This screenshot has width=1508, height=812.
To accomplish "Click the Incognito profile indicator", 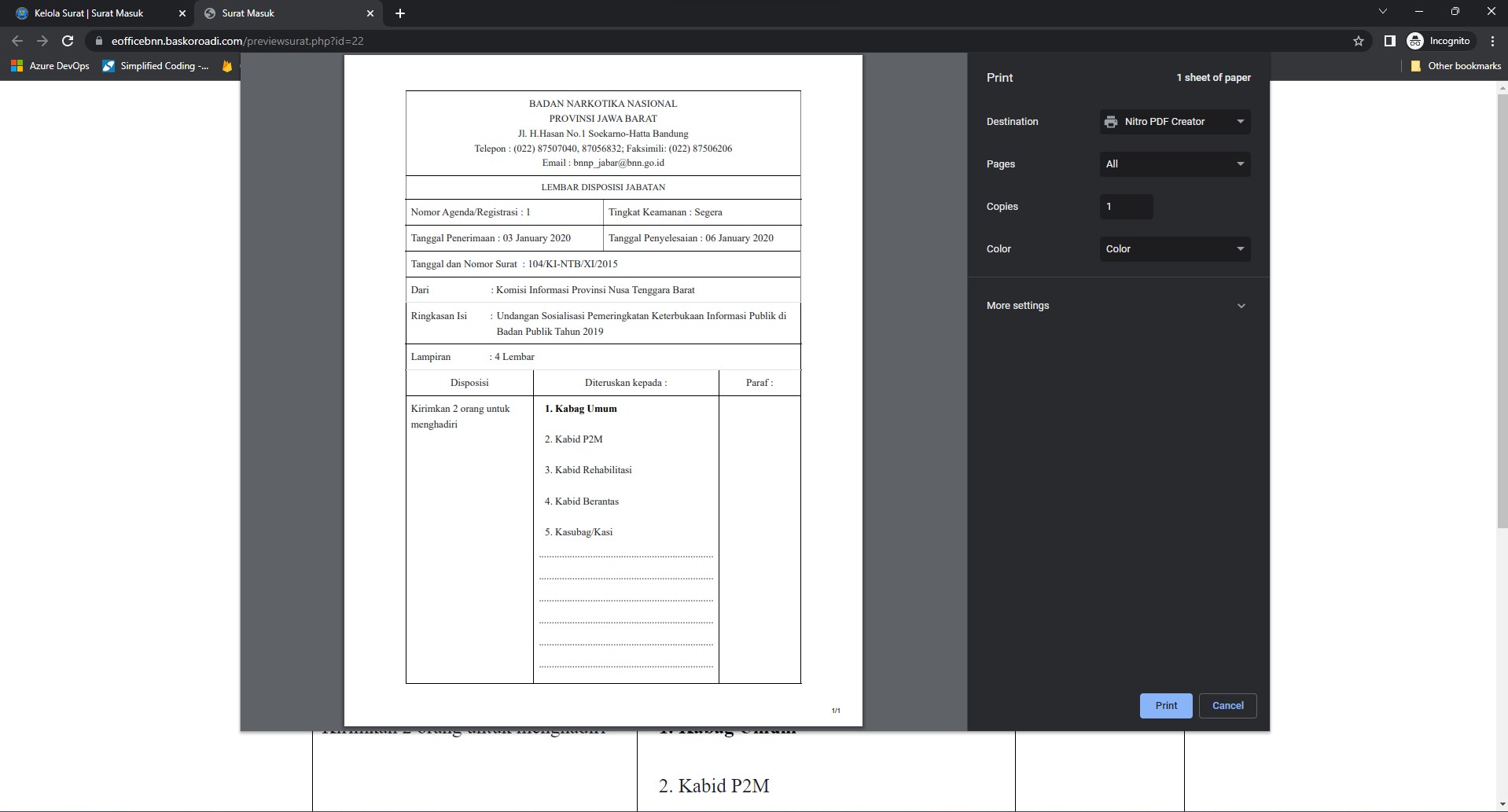I will (x=1440, y=41).
